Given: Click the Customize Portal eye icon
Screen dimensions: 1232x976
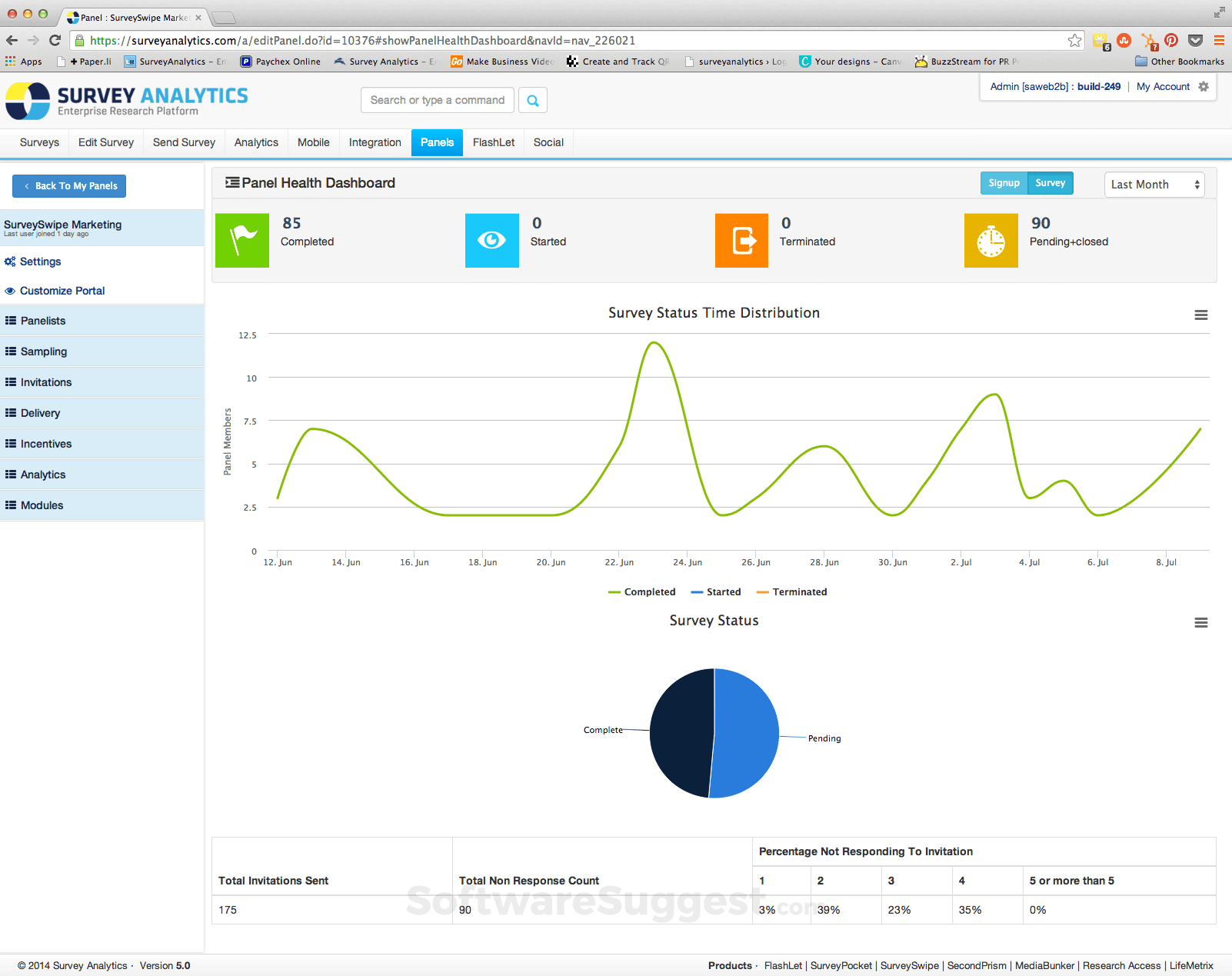Looking at the screenshot, I should (x=10, y=291).
